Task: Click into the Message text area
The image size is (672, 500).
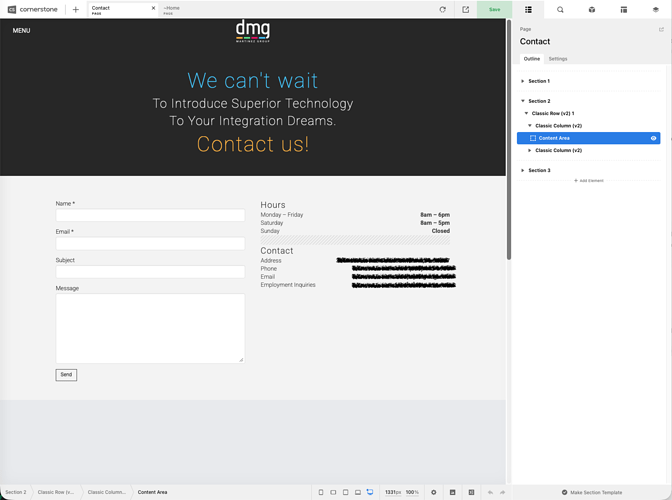Action: pos(150,328)
